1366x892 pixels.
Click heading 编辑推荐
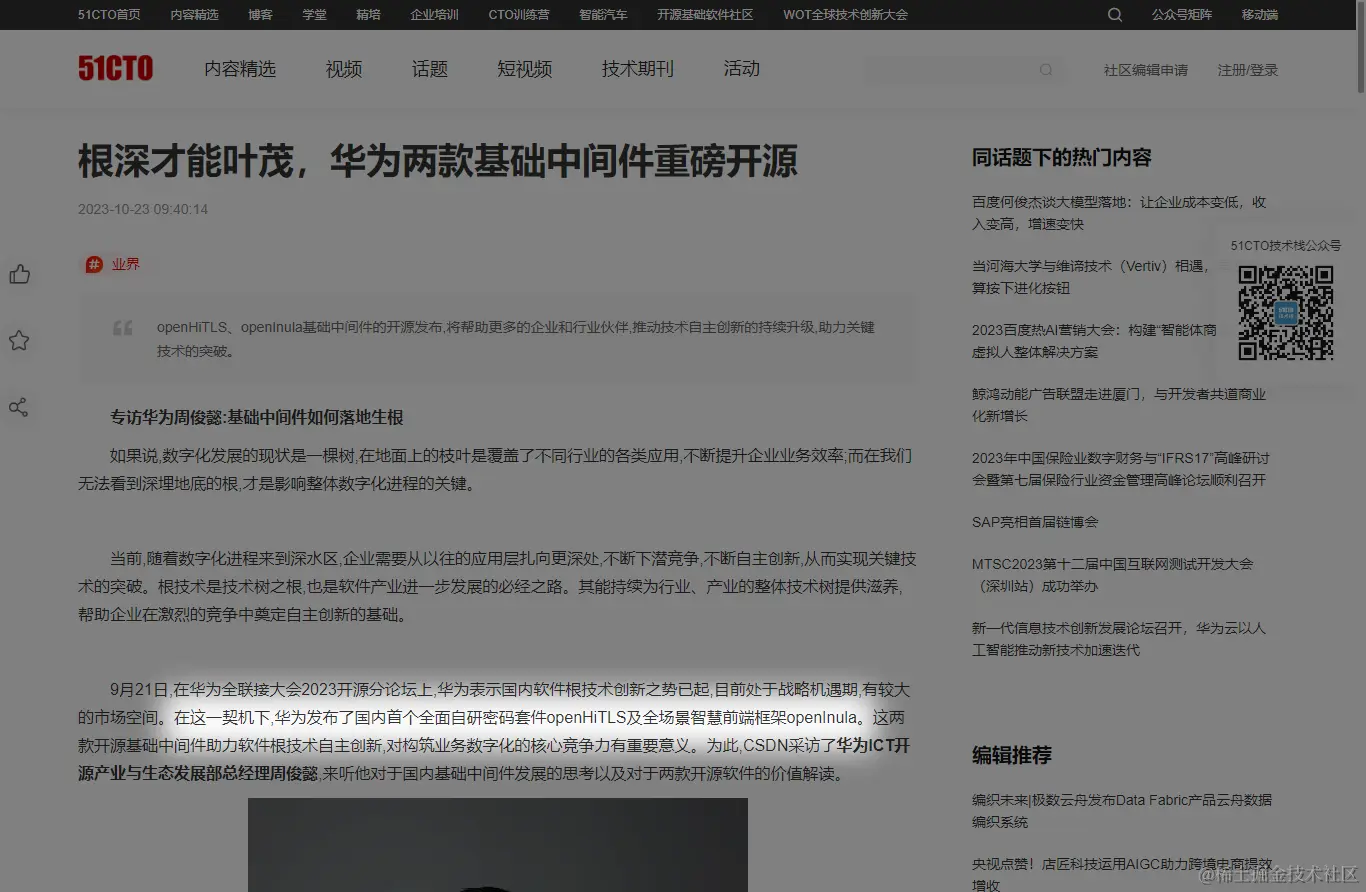point(1012,755)
